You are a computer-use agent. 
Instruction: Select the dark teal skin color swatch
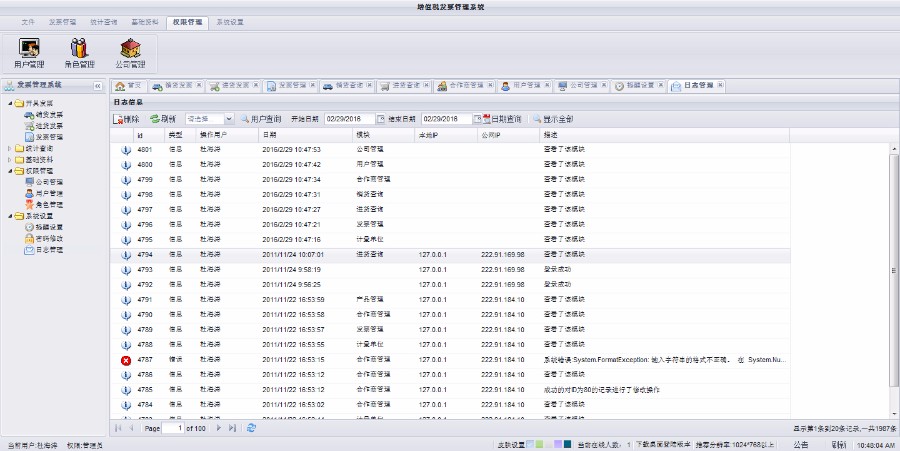pyautogui.click(x=567, y=444)
